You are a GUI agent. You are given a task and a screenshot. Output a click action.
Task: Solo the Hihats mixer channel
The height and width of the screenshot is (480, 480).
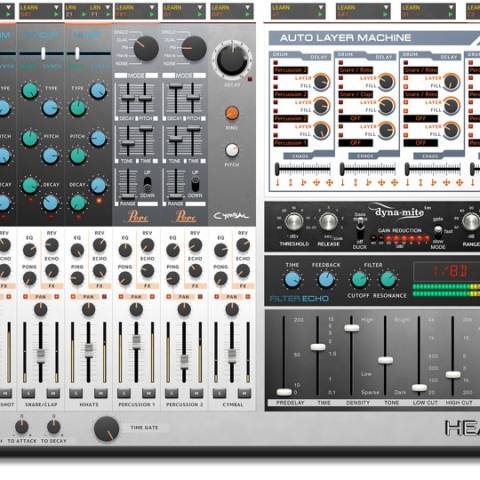click(x=76, y=393)
